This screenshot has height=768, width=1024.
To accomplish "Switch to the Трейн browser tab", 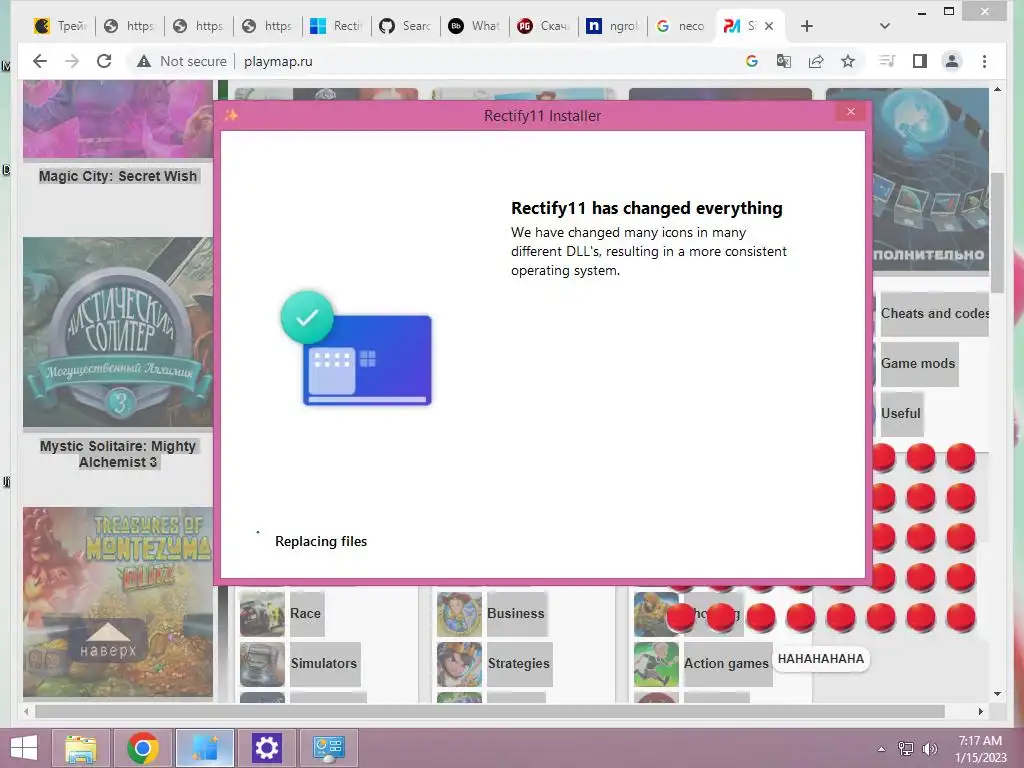I will click(x=60, y=26).
